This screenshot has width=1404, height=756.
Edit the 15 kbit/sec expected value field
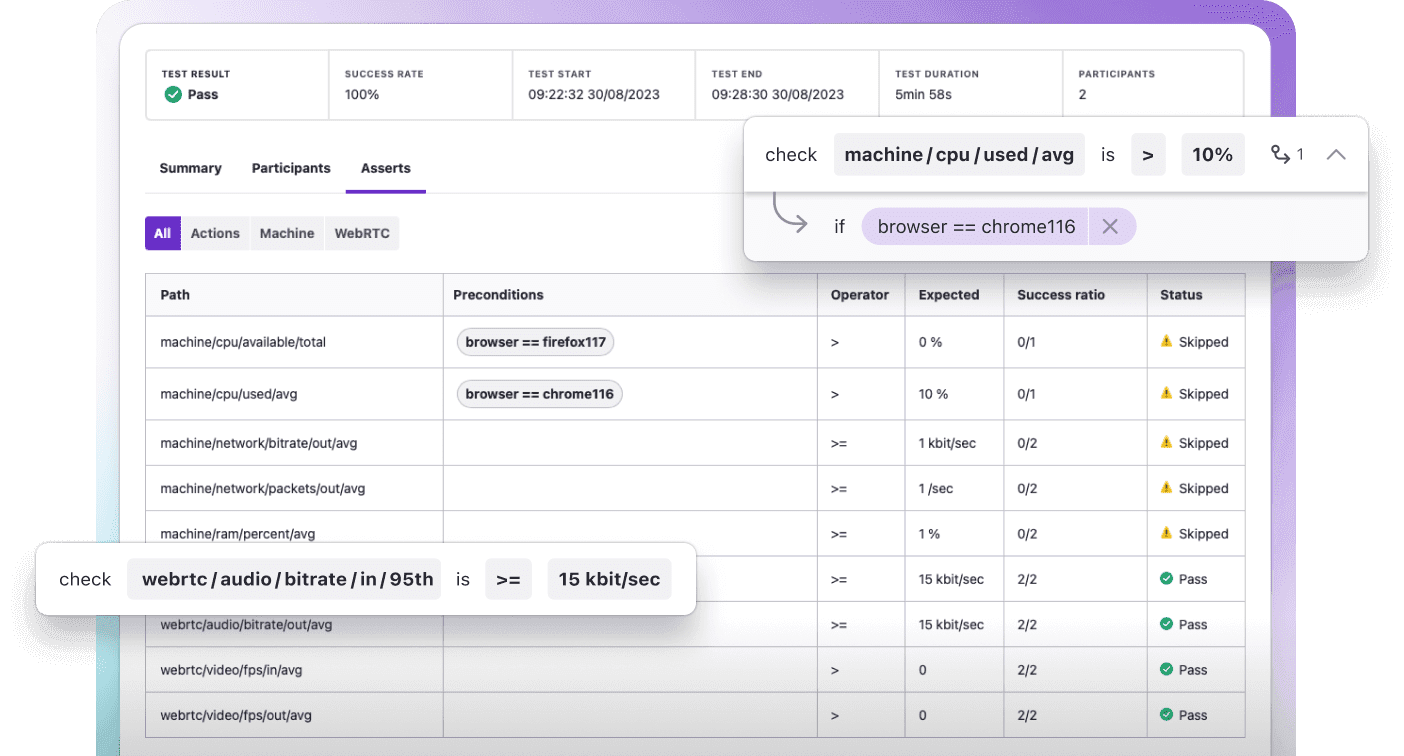point(609,579)
